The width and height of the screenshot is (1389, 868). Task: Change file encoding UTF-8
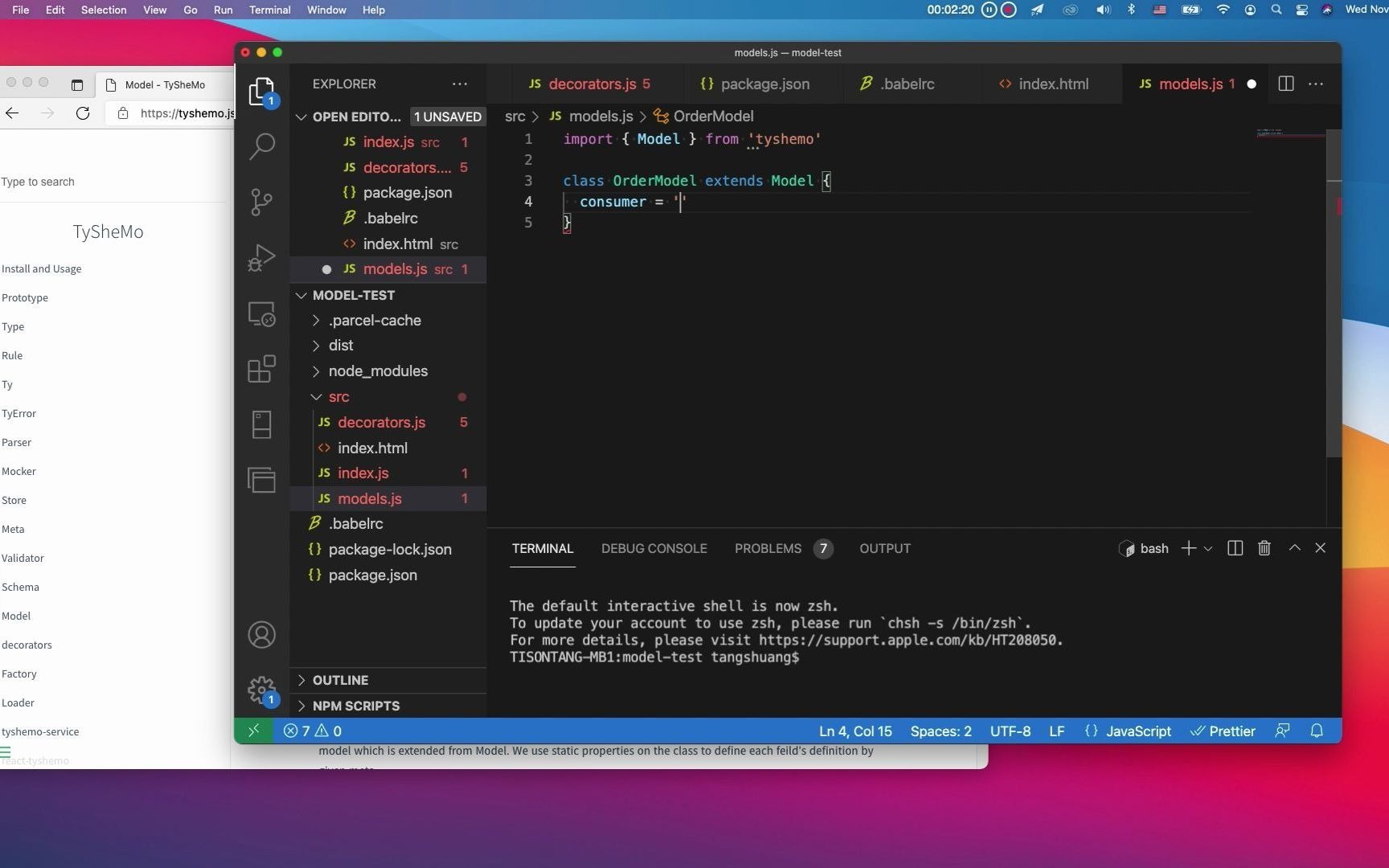pos(1010,731)
